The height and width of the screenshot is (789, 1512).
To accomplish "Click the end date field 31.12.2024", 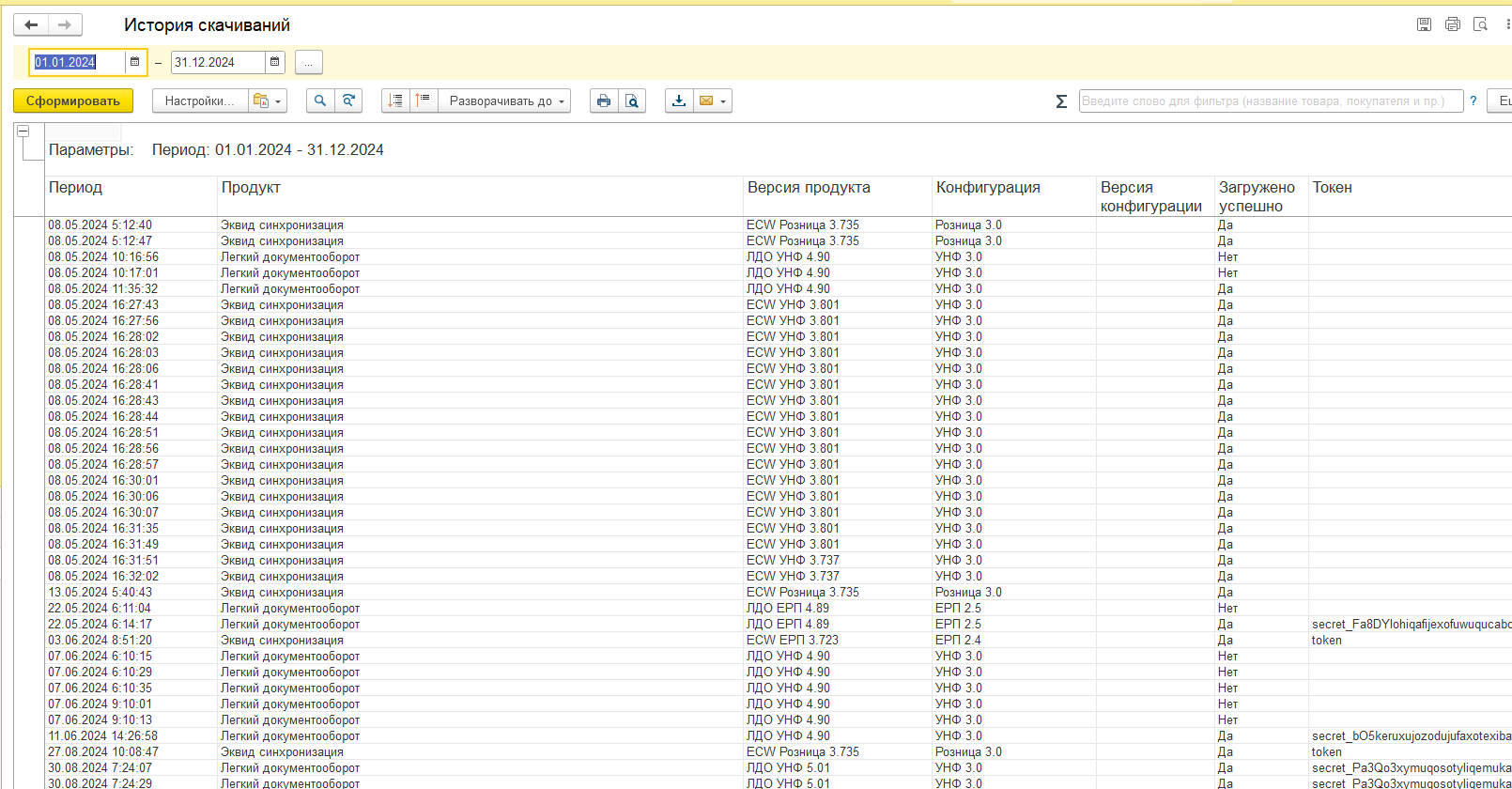I will coord(218,62).
